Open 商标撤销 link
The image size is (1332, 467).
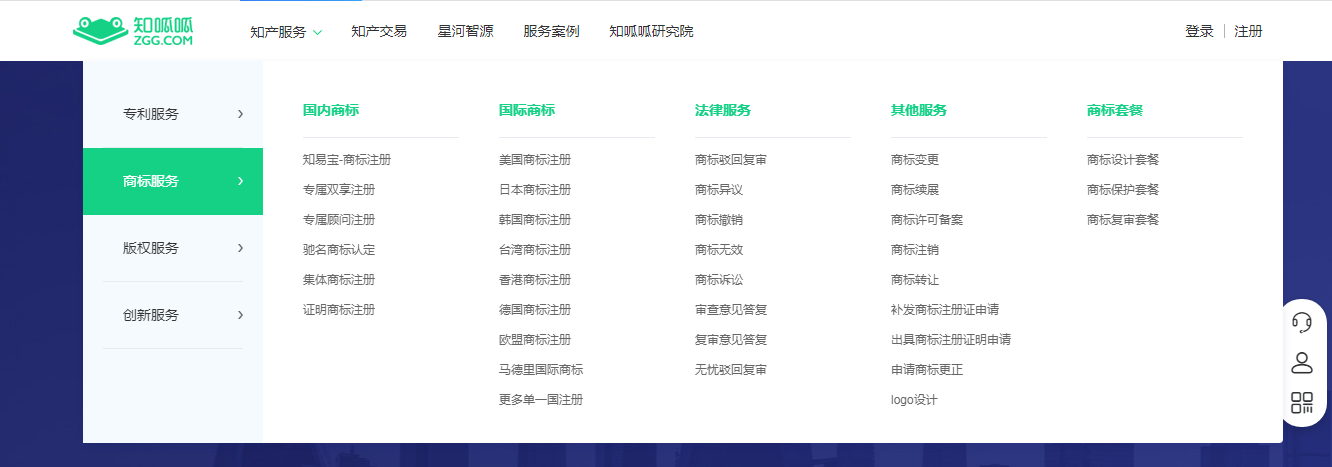pyautogui.click(x=719, y=220)
